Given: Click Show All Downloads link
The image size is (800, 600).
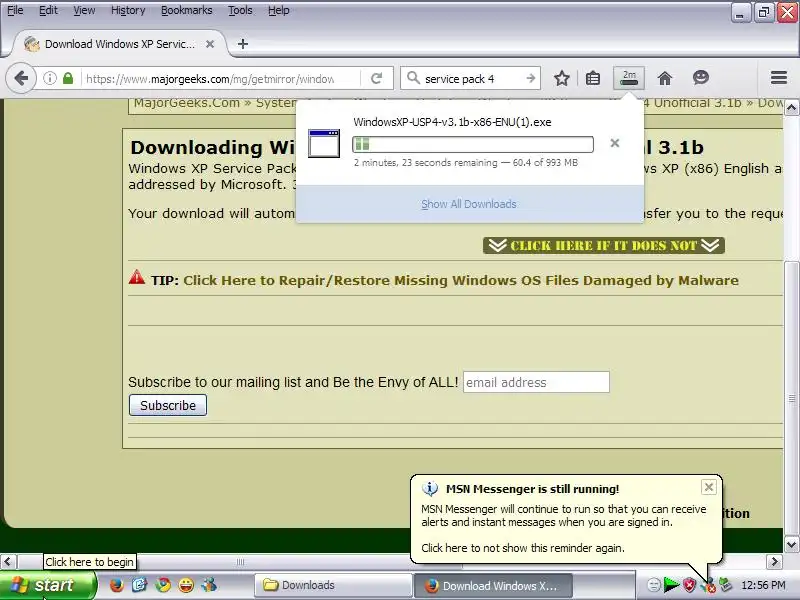Looking at the screenshot, I should [x=469, y=204].
